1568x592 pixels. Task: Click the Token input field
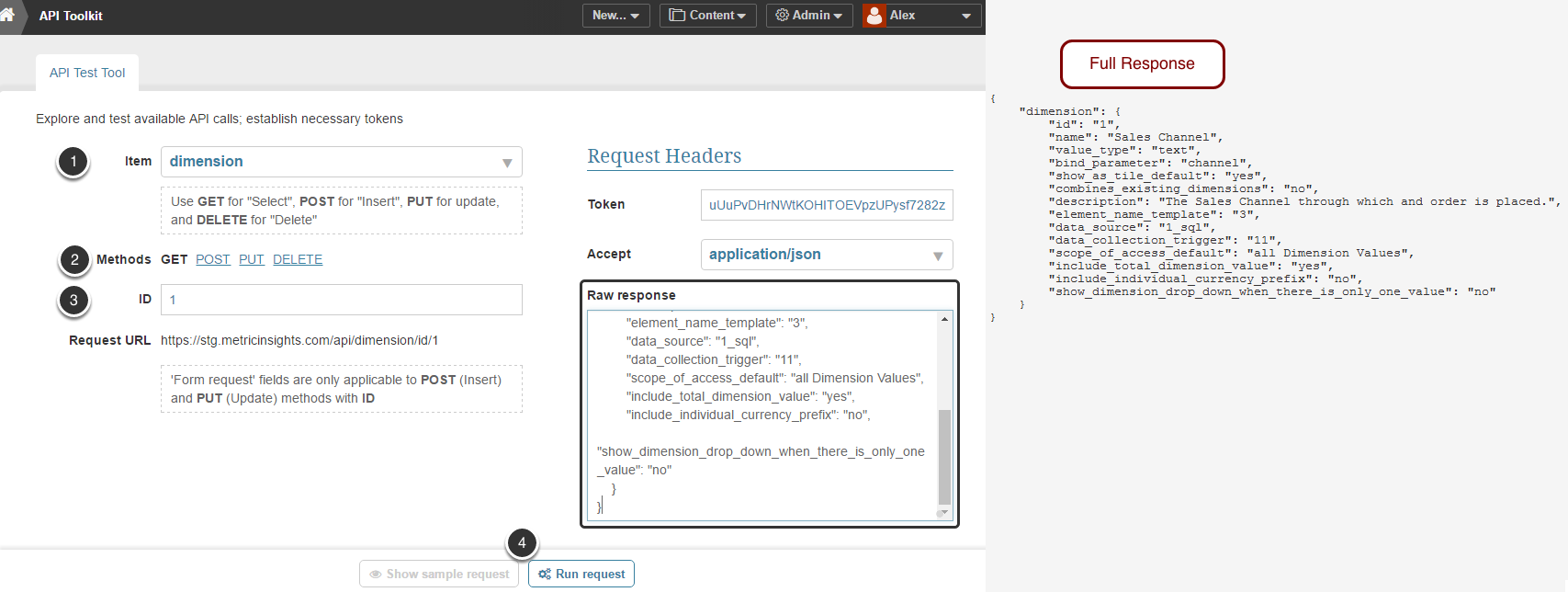click(x=827, y=205)
